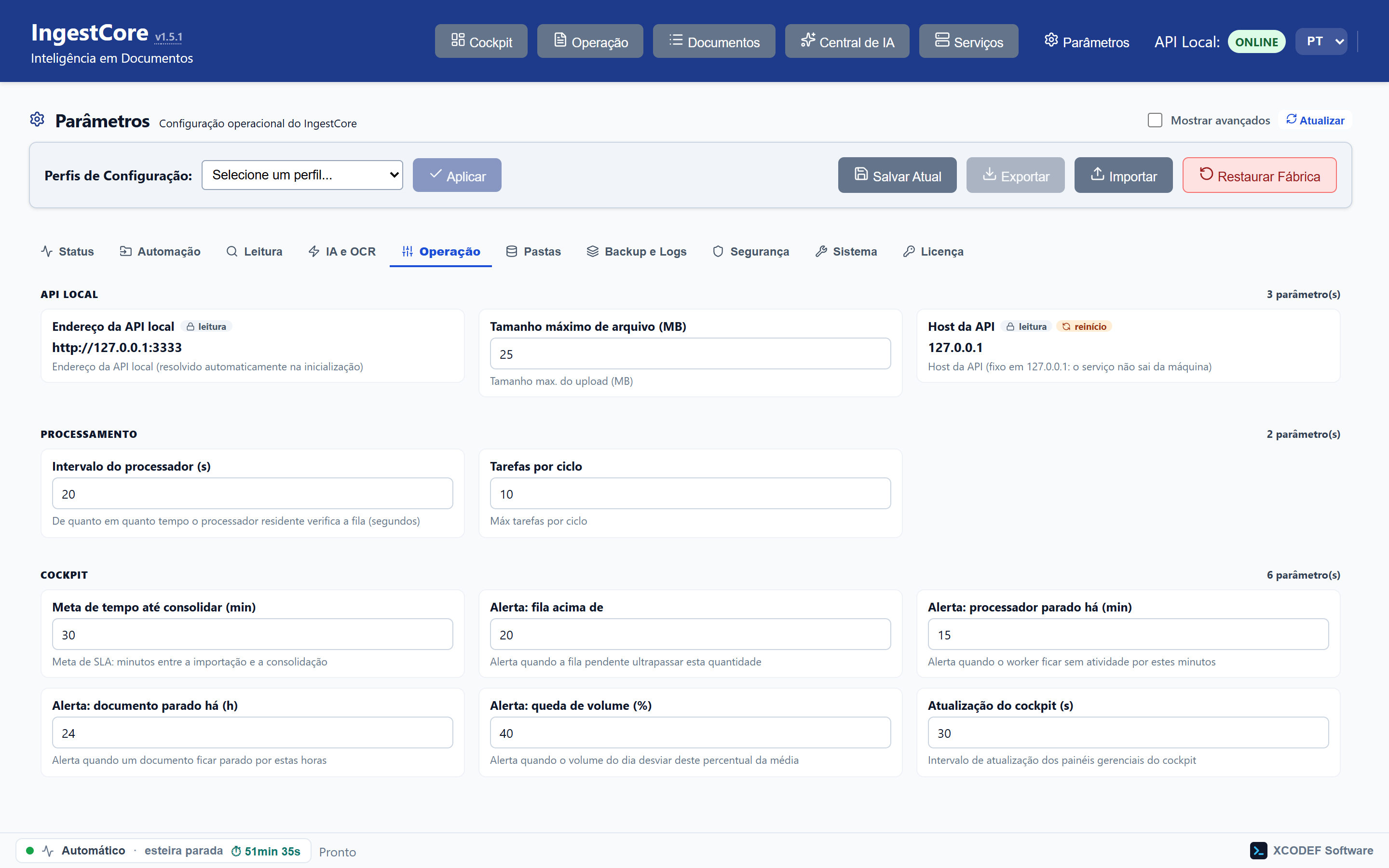The image size is (1389, 868).
Task: Switch to the Status tab
Action: [68, 251]
